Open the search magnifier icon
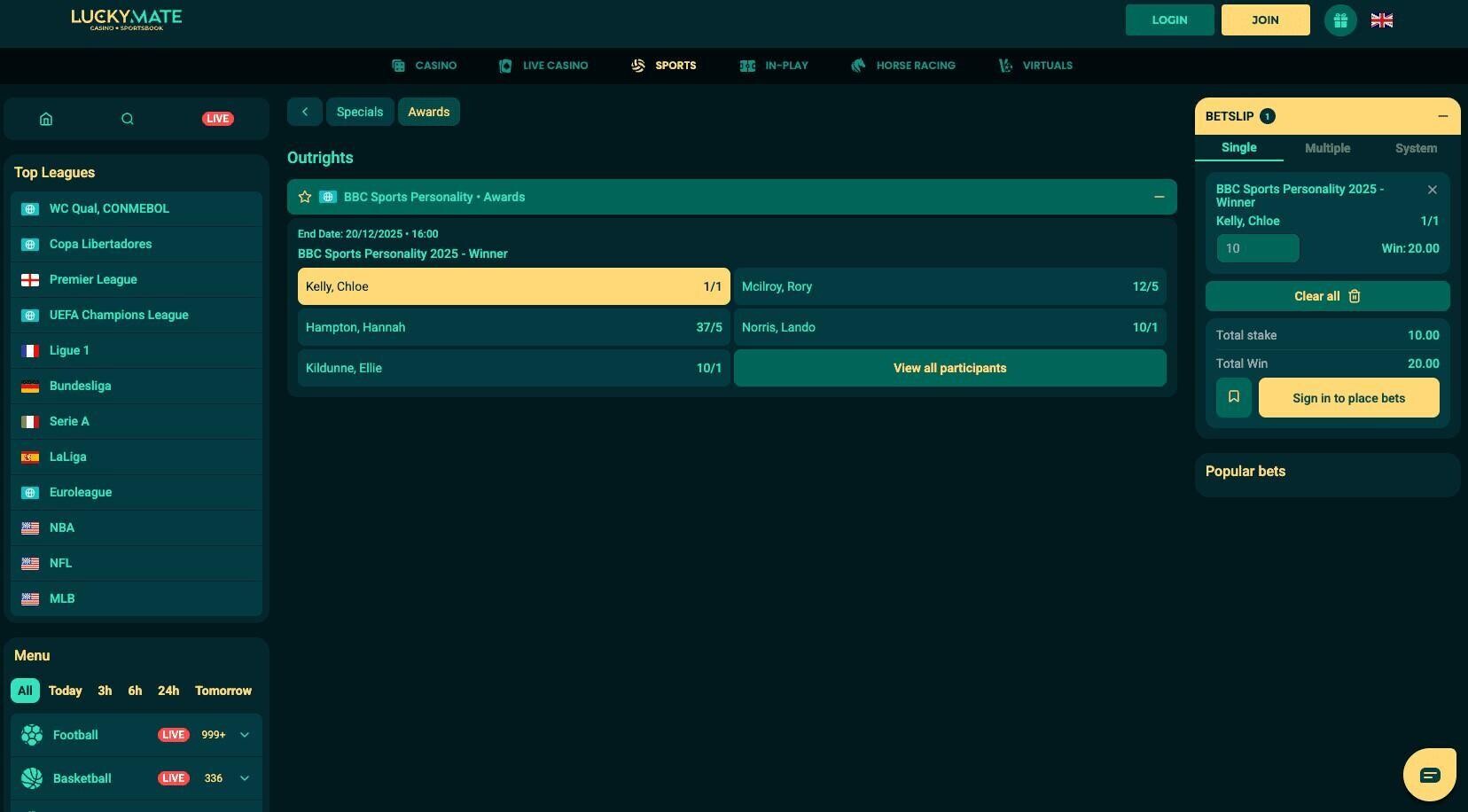The height and width of the screenshot is (812, 1468). (128, 119)
